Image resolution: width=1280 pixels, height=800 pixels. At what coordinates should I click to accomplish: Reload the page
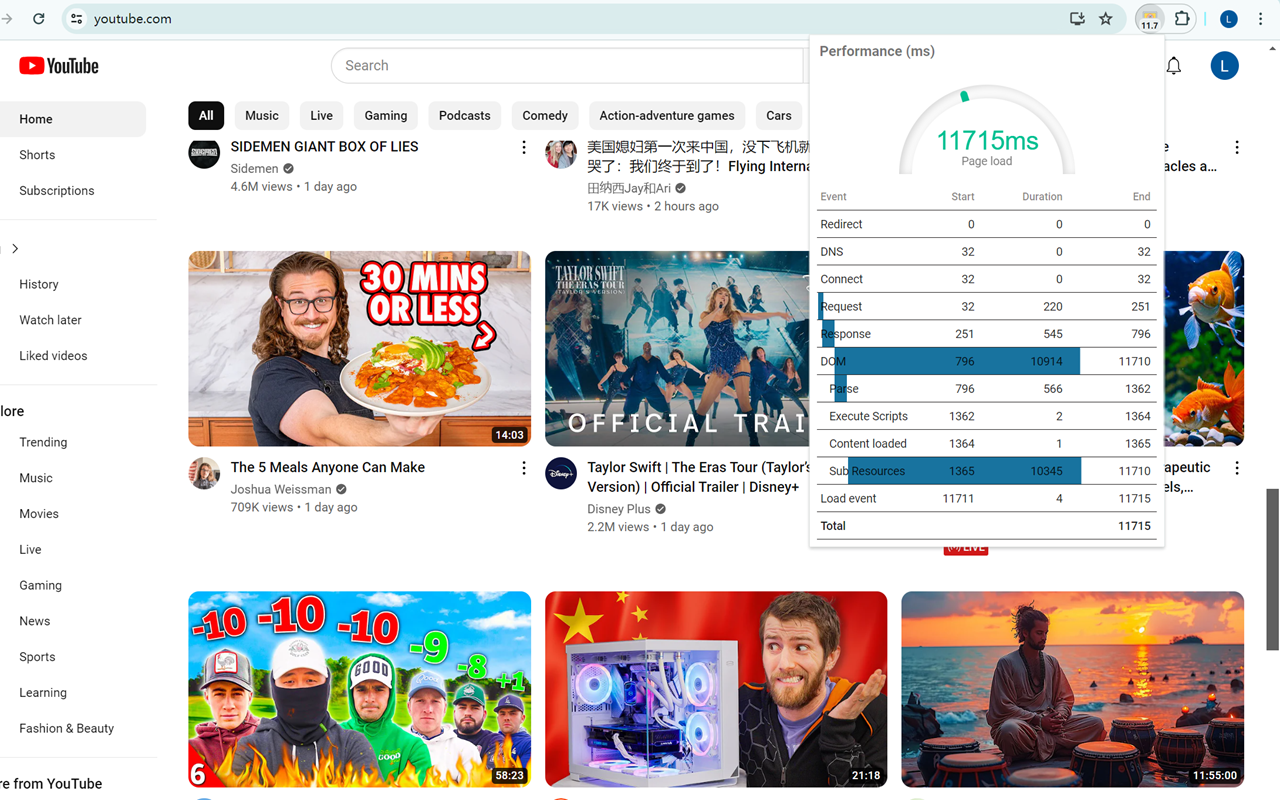click(39, 18)
